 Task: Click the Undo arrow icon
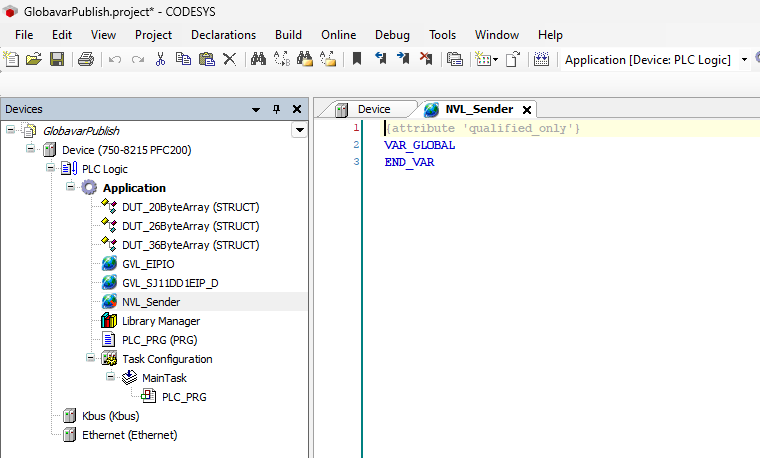tap(115, 60)
